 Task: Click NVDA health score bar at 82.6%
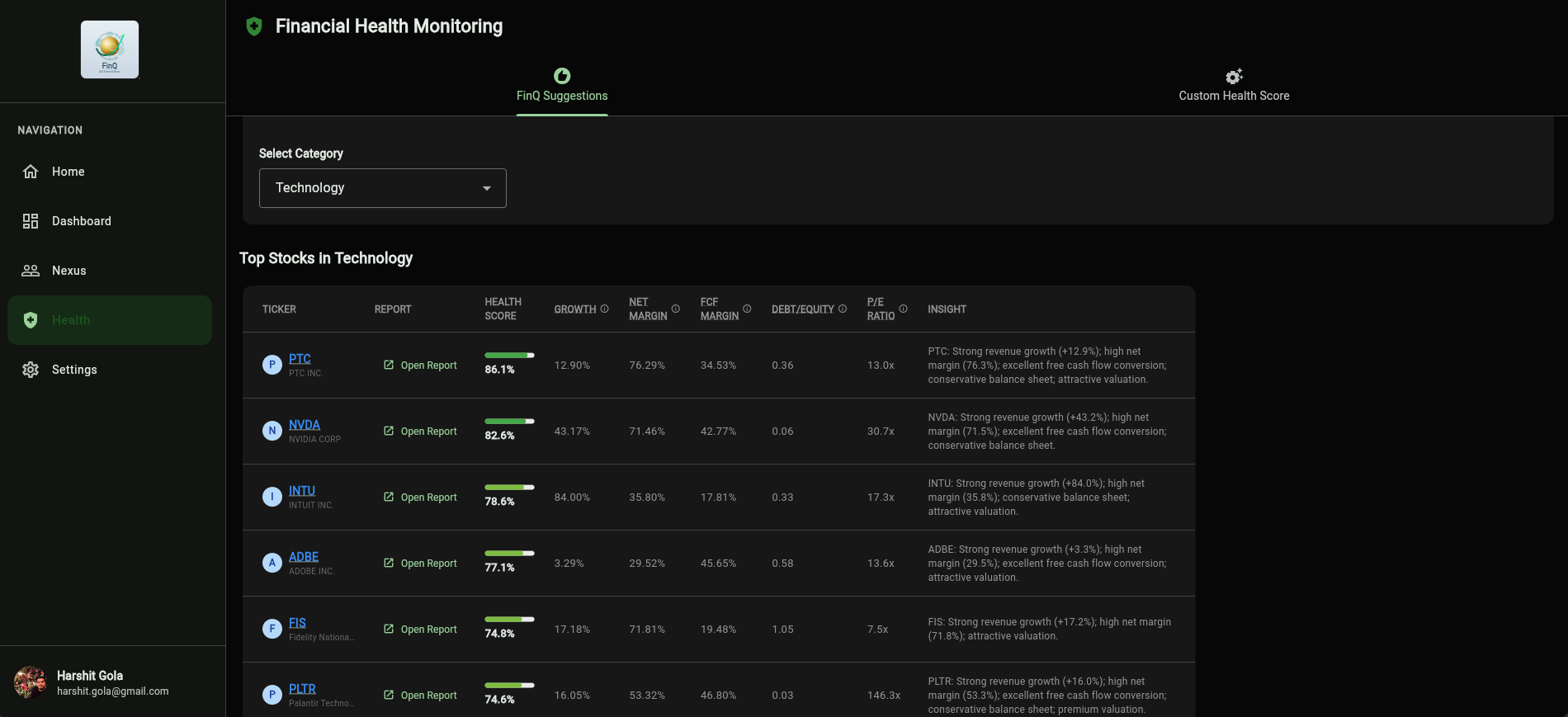[x=509, y=422]
